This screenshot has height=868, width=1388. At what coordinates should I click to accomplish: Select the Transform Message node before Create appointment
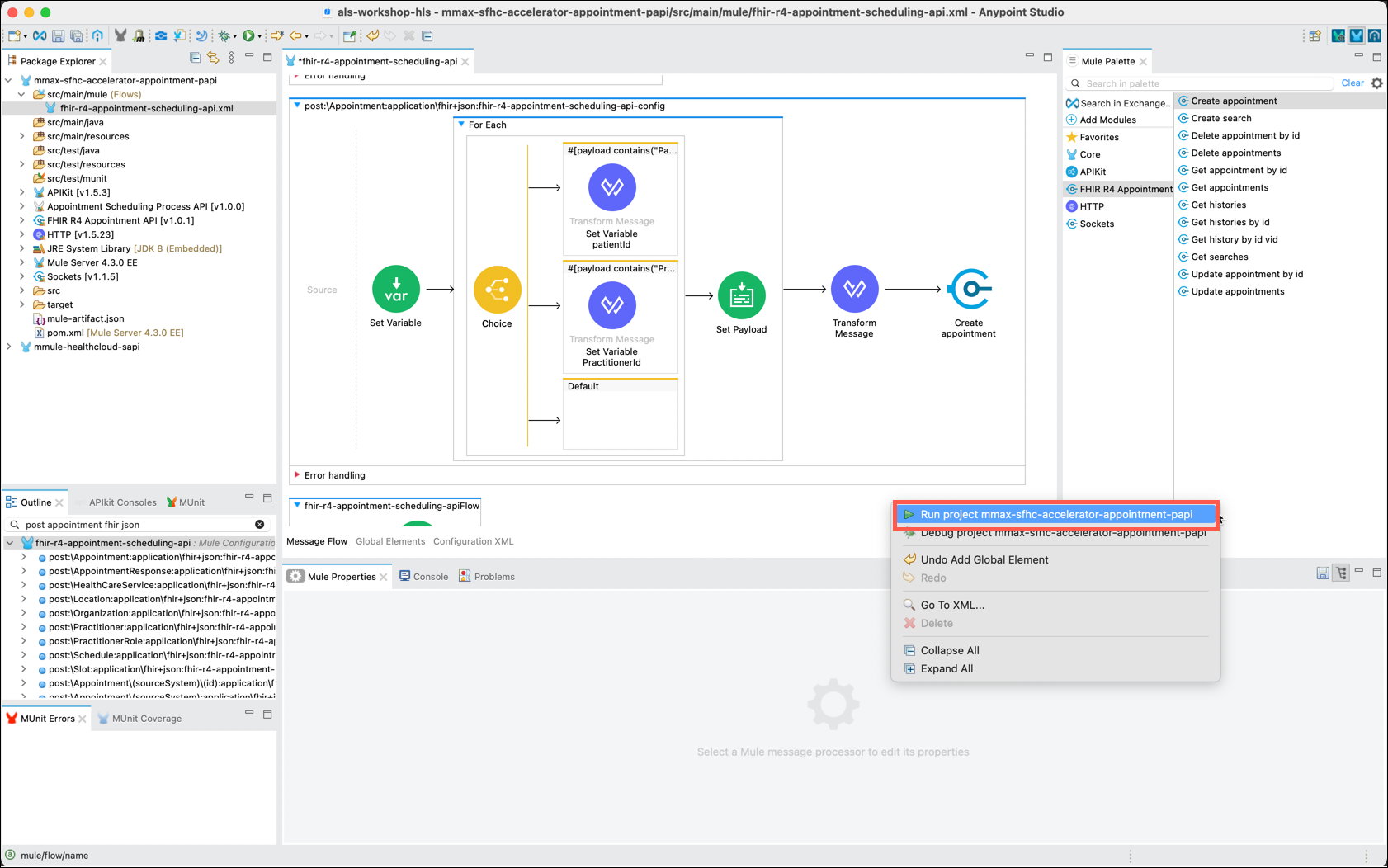click(854, 289)
